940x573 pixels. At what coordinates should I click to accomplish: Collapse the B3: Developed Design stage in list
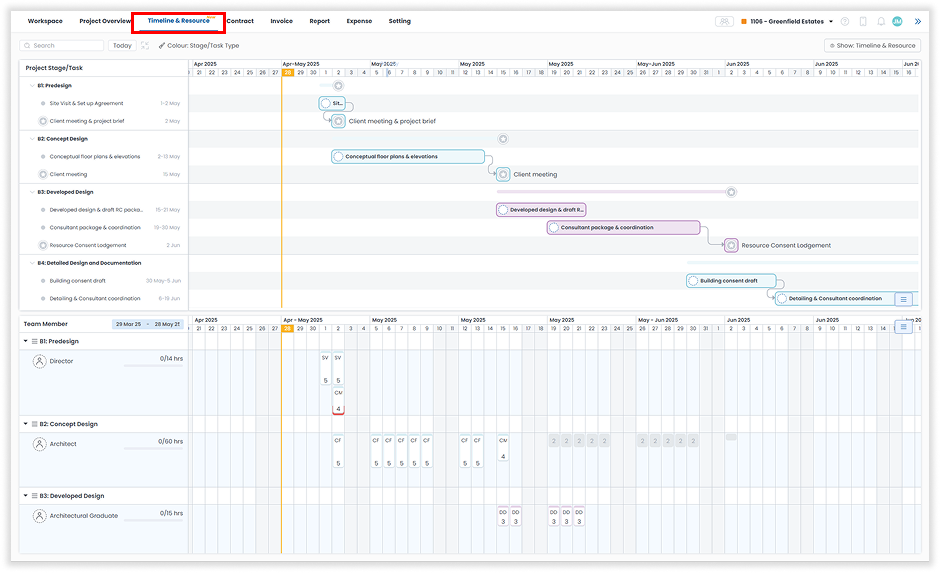click(x=32, y=192)
